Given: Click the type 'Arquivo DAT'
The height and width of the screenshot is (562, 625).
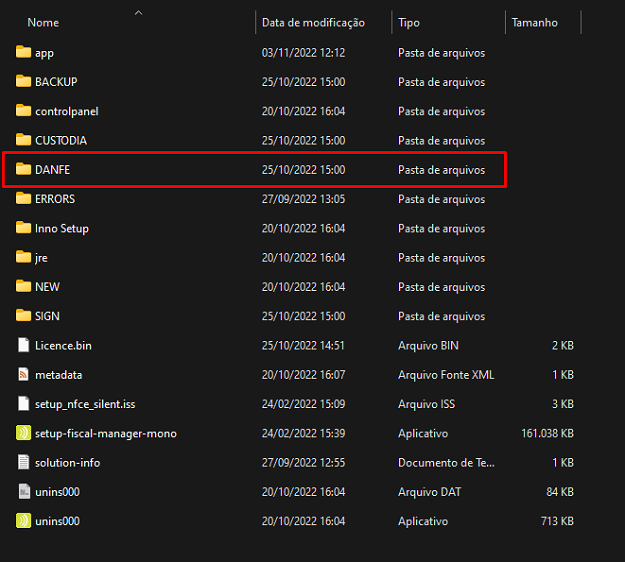Looking at the screenshot, I should 429,492.
